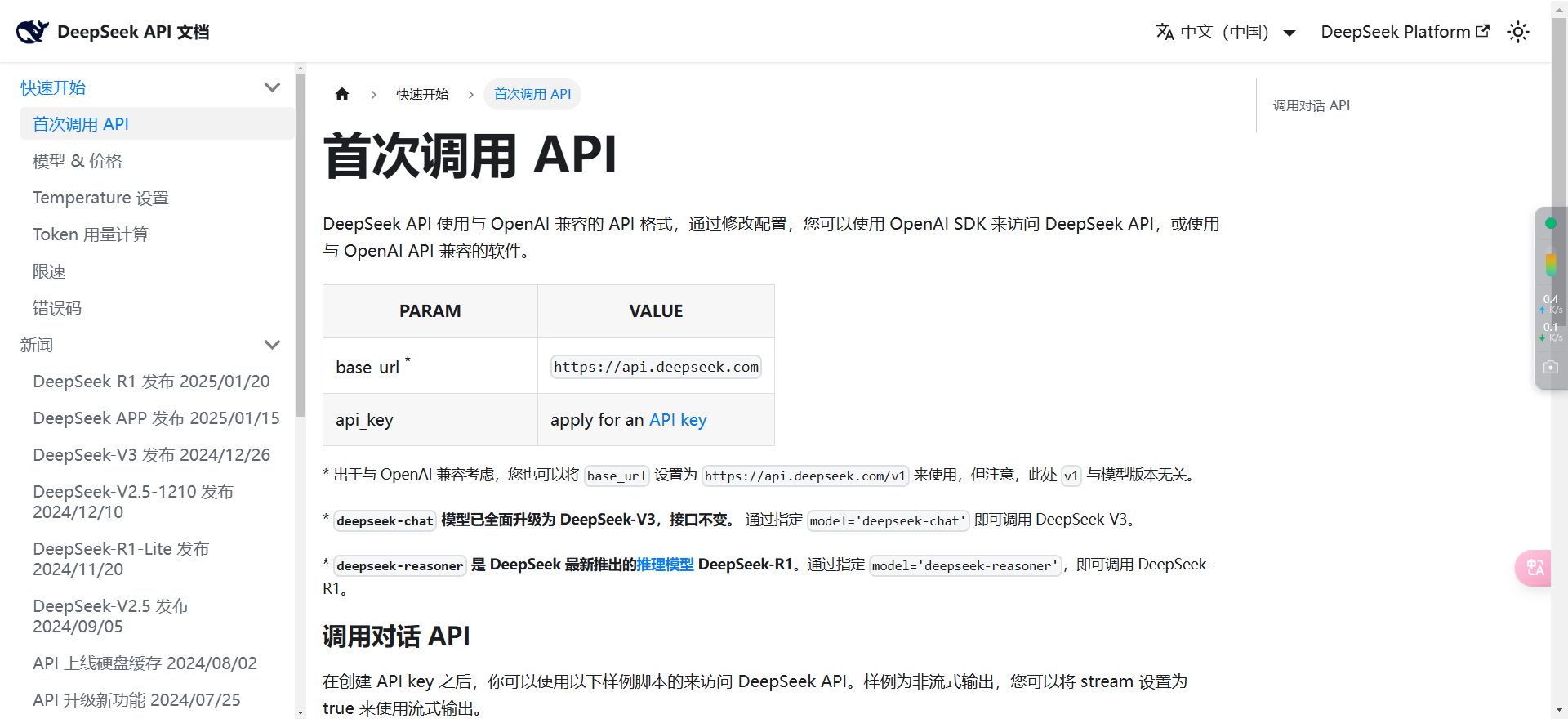Select the 快速开始 category heading

tap(53, 87)
